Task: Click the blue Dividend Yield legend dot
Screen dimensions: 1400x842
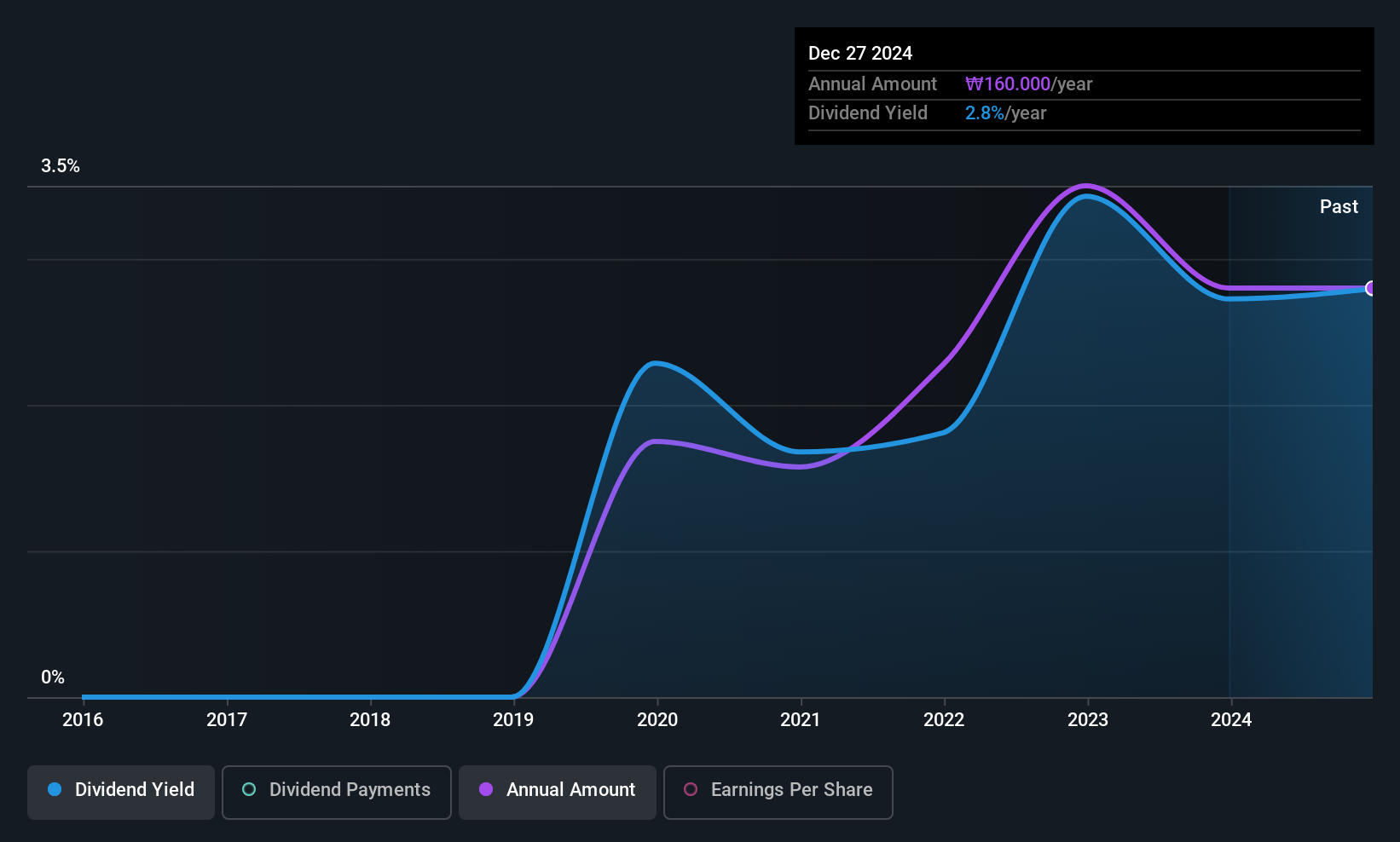Action: coord(55,789)
